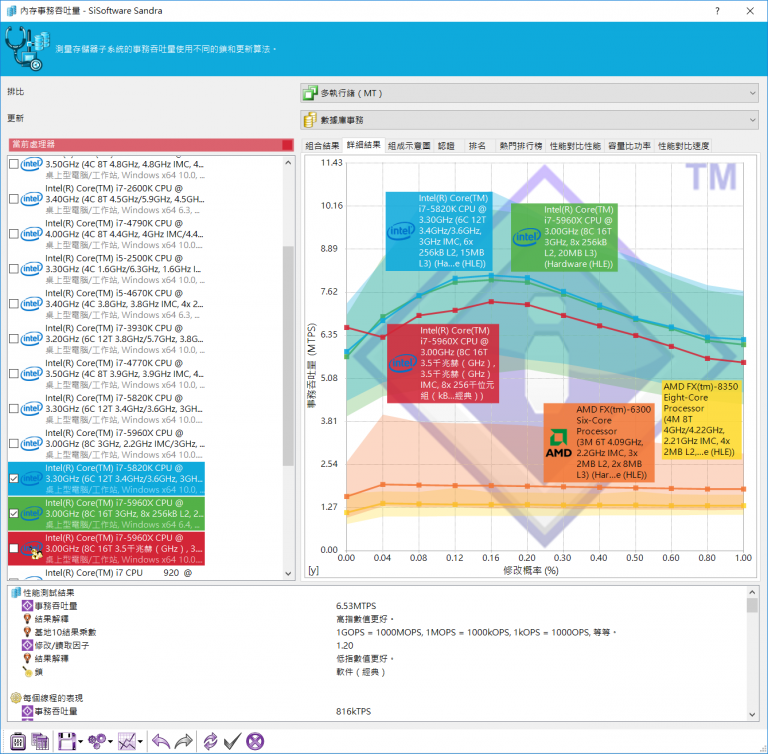Click the [y] axis toggle below chart
This screenshot has height=754, width=768.
coord(313,571)
